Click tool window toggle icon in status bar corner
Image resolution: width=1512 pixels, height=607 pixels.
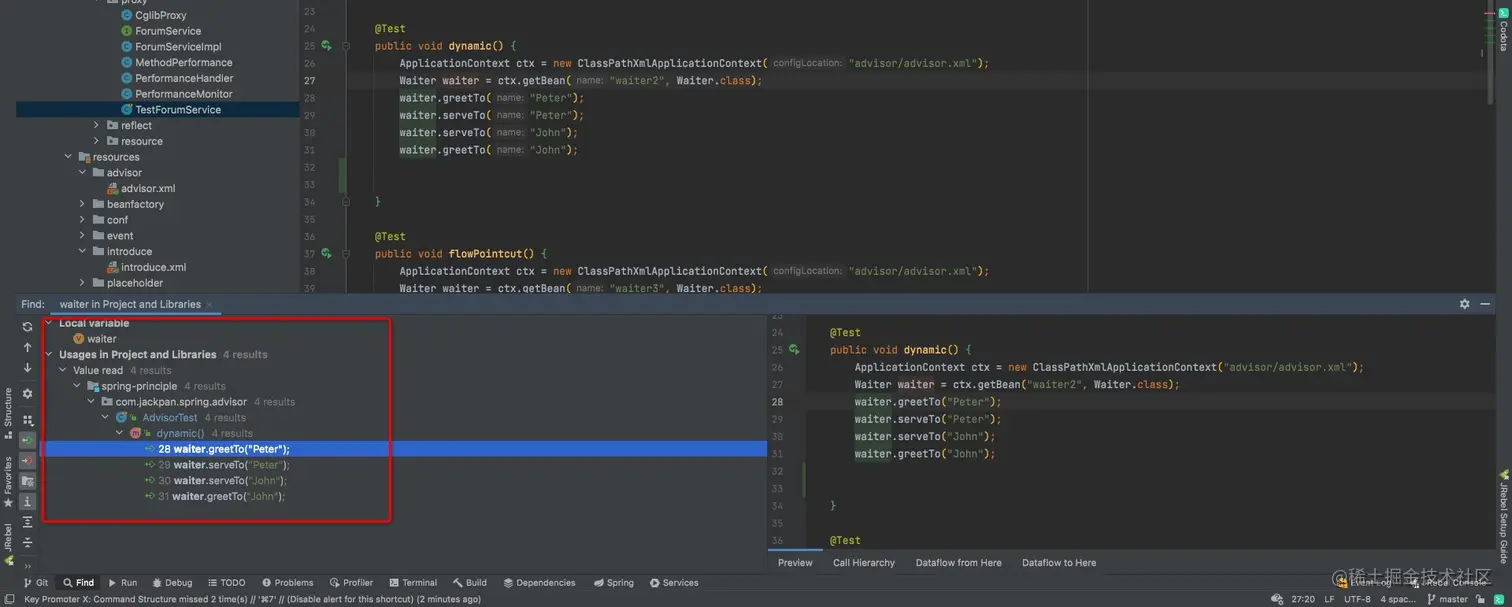click(9, 599)
